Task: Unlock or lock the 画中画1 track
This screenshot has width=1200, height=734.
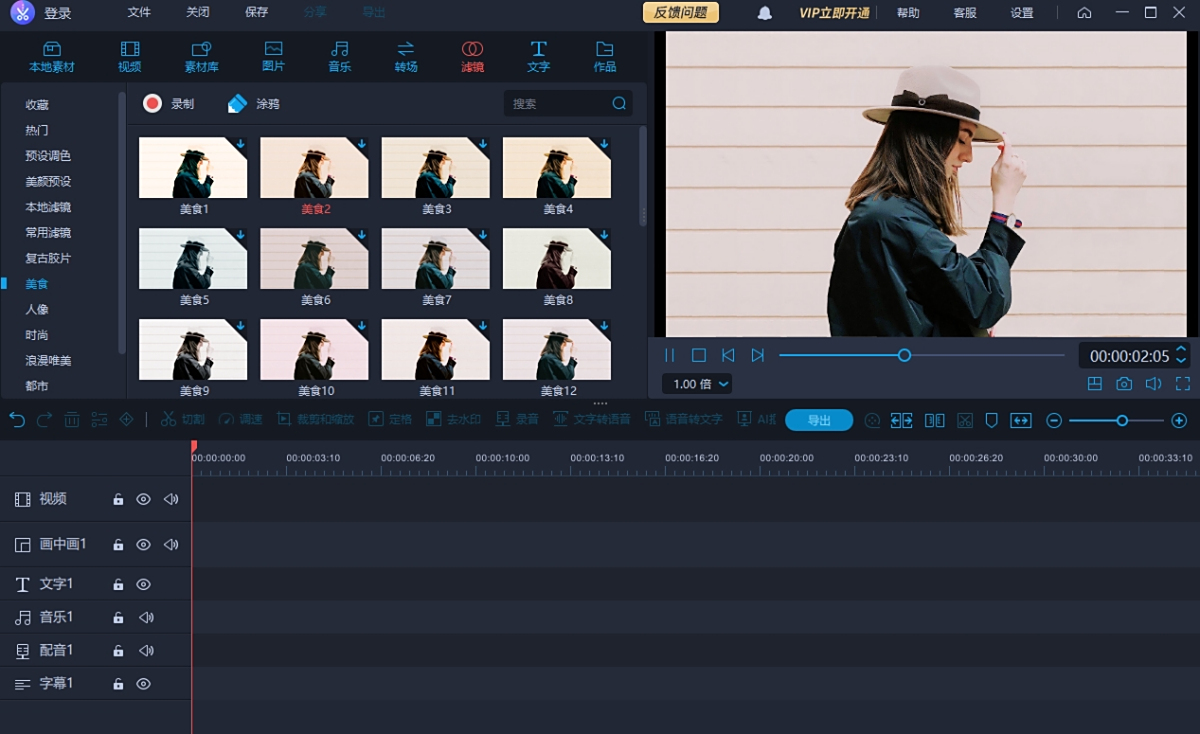Action: 118,545
